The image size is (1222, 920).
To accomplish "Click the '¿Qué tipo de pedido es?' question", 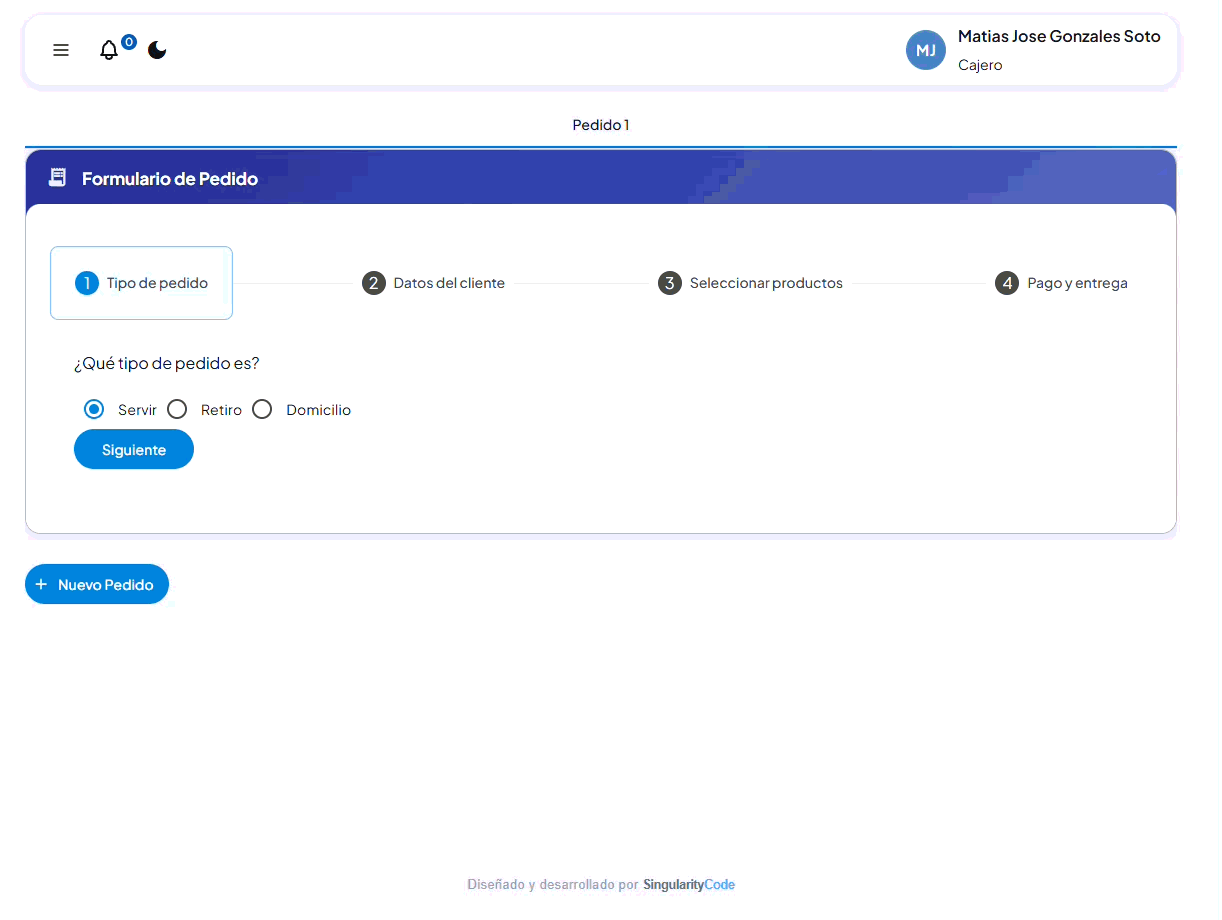I will point(166,363).
